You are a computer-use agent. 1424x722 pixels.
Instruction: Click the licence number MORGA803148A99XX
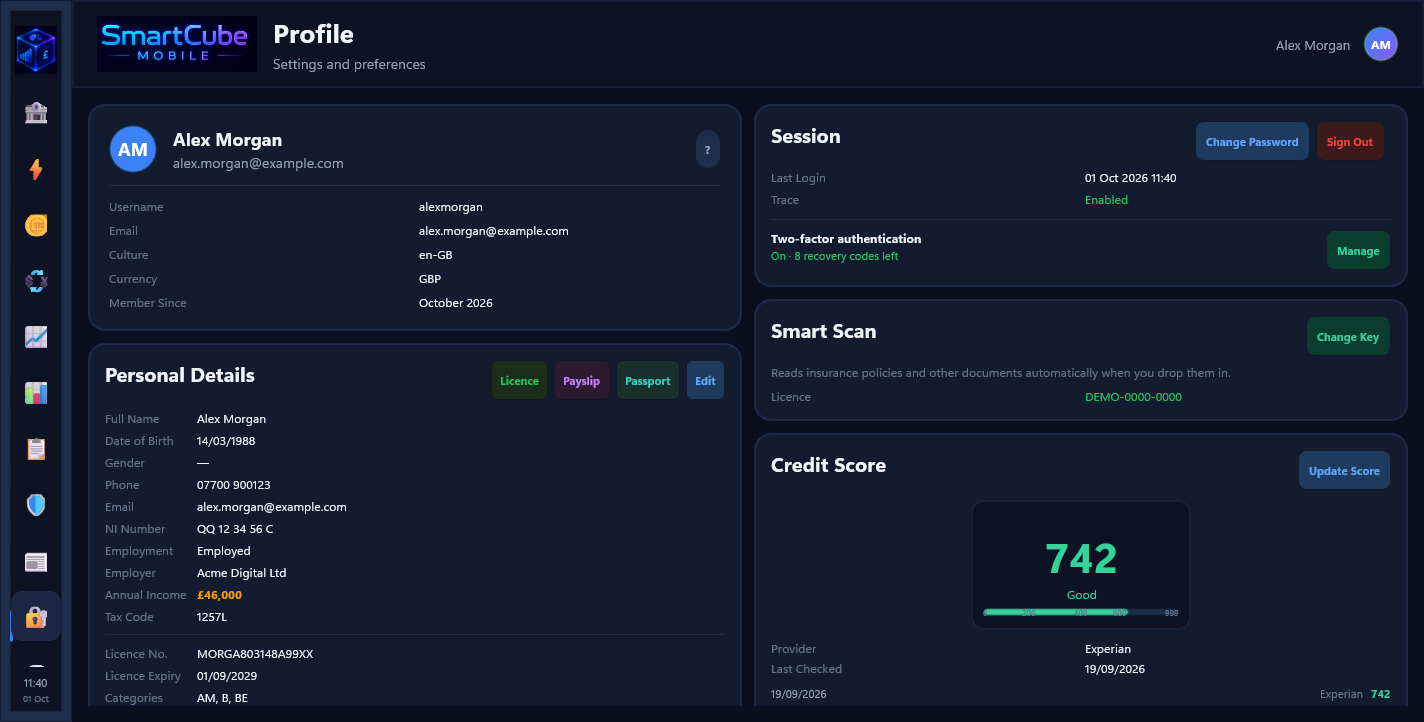(255, 654)
